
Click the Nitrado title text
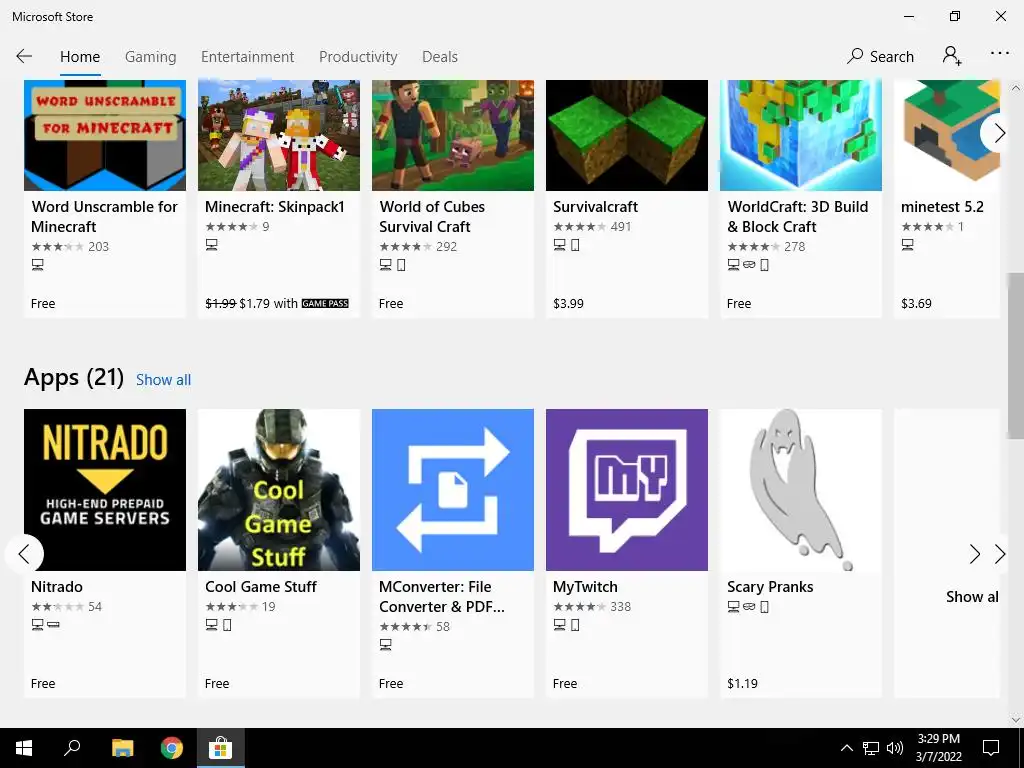tap(57, 586)
